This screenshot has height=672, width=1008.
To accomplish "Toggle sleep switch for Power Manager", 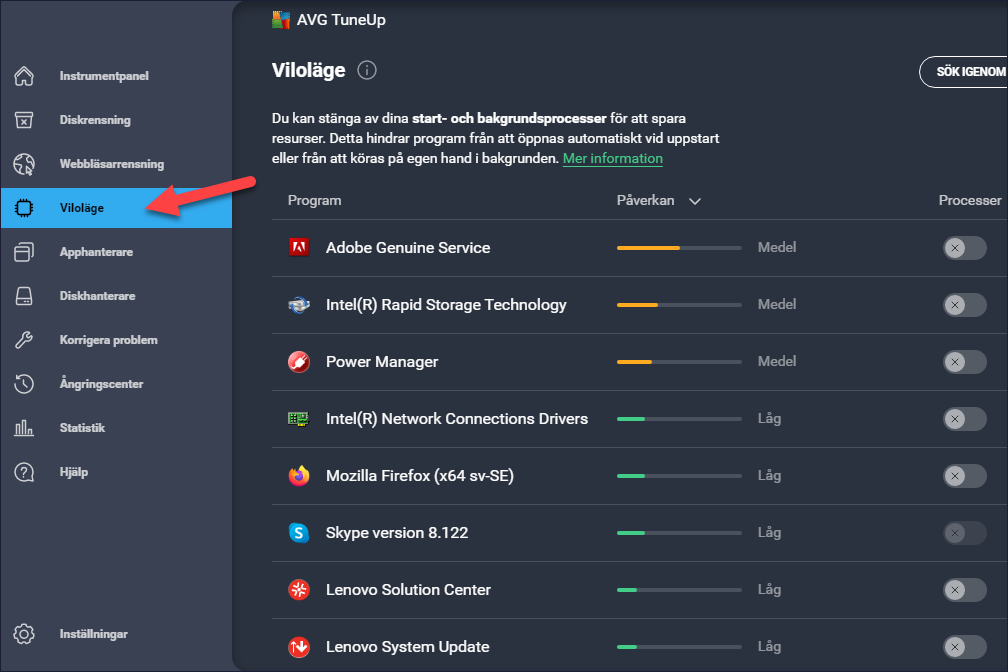I will [964, 362].
